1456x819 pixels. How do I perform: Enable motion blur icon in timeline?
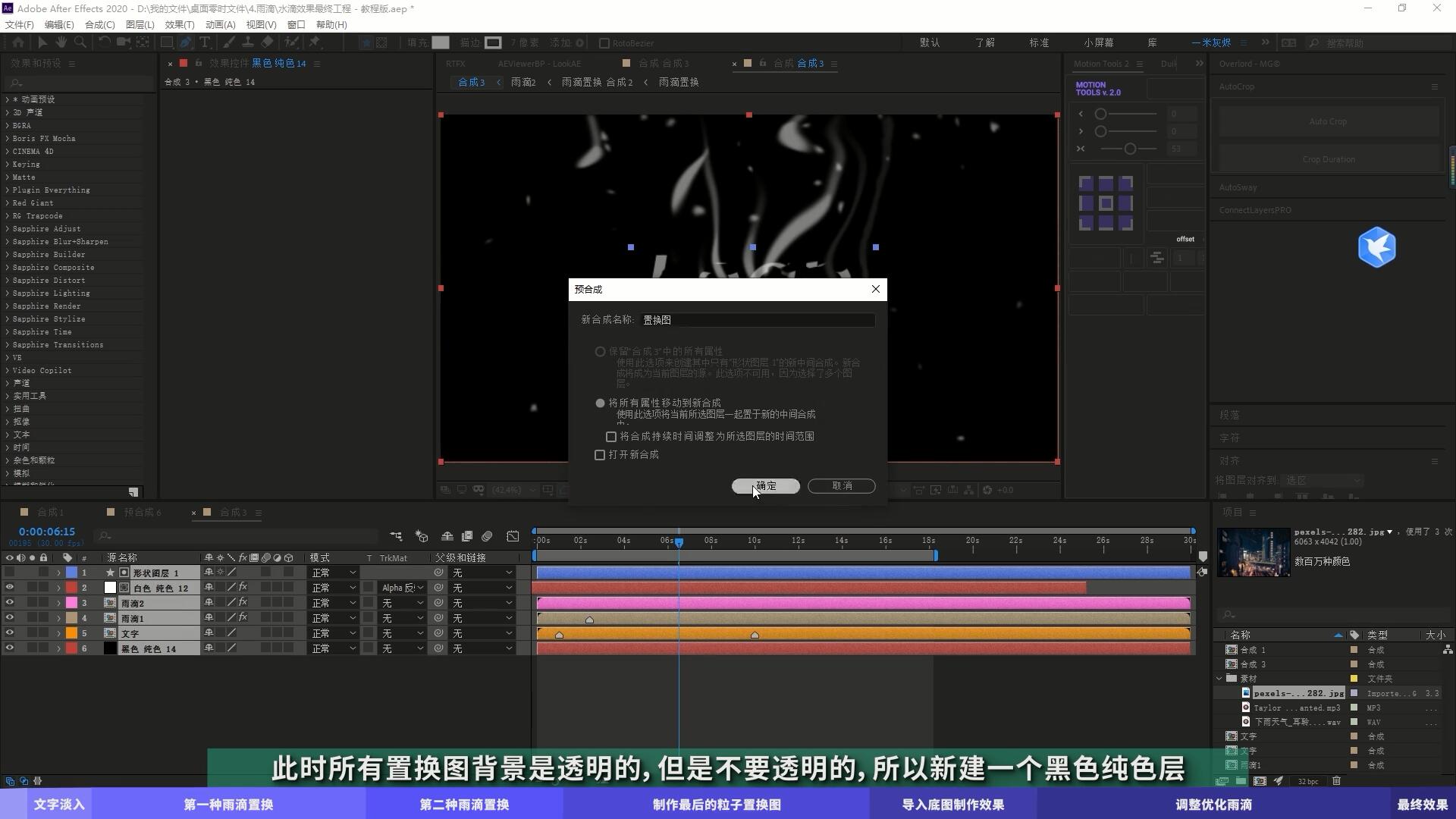click(487, 536)
